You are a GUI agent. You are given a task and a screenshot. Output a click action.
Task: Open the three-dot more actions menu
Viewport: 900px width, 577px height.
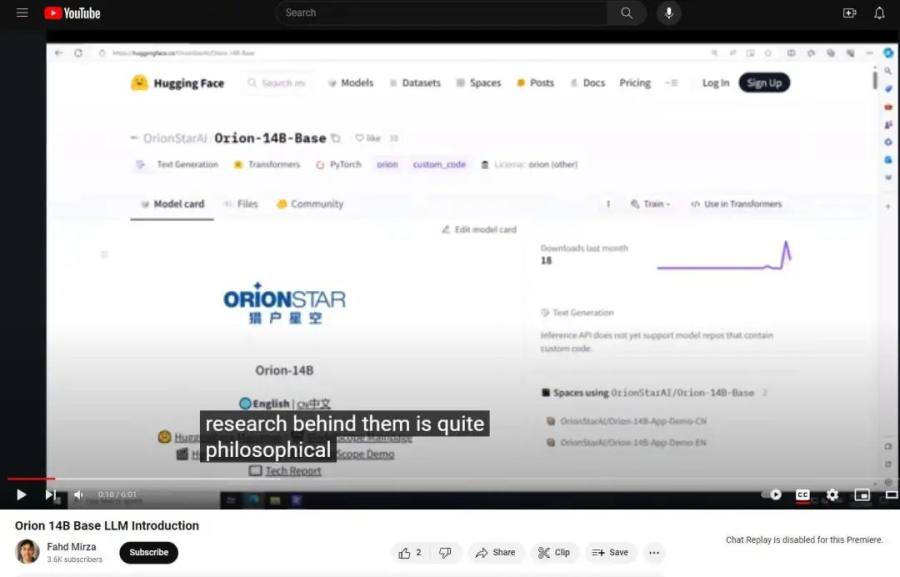tap(654, 552)
